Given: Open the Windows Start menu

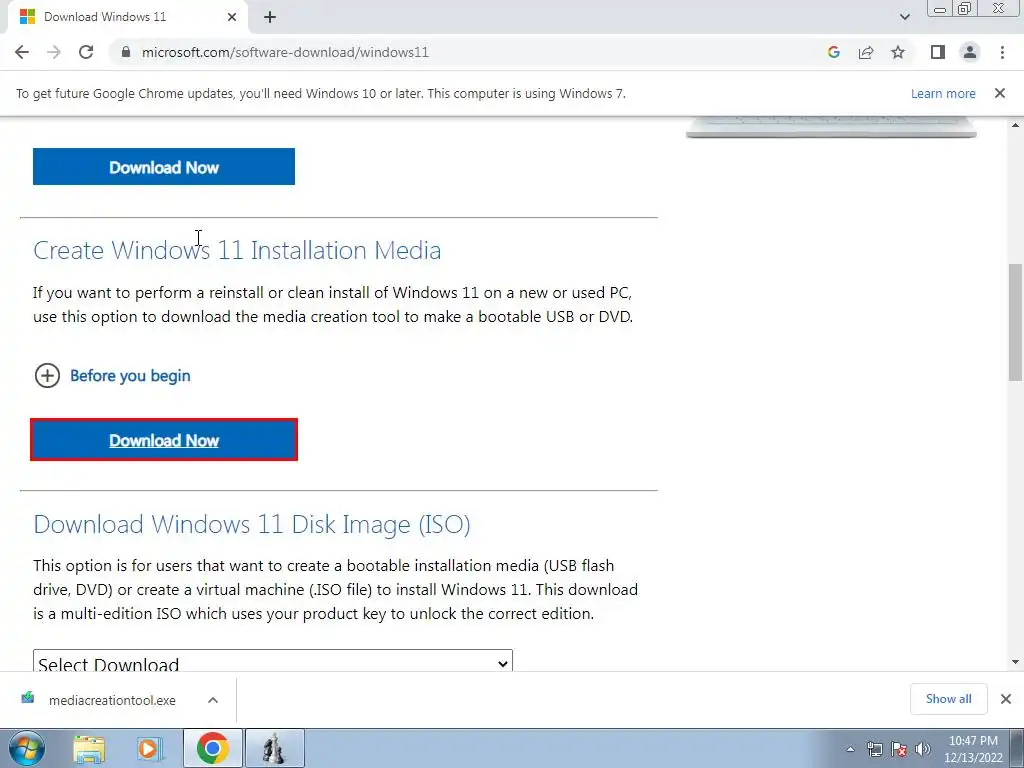Looking at the screenshot, I should 27,748.
